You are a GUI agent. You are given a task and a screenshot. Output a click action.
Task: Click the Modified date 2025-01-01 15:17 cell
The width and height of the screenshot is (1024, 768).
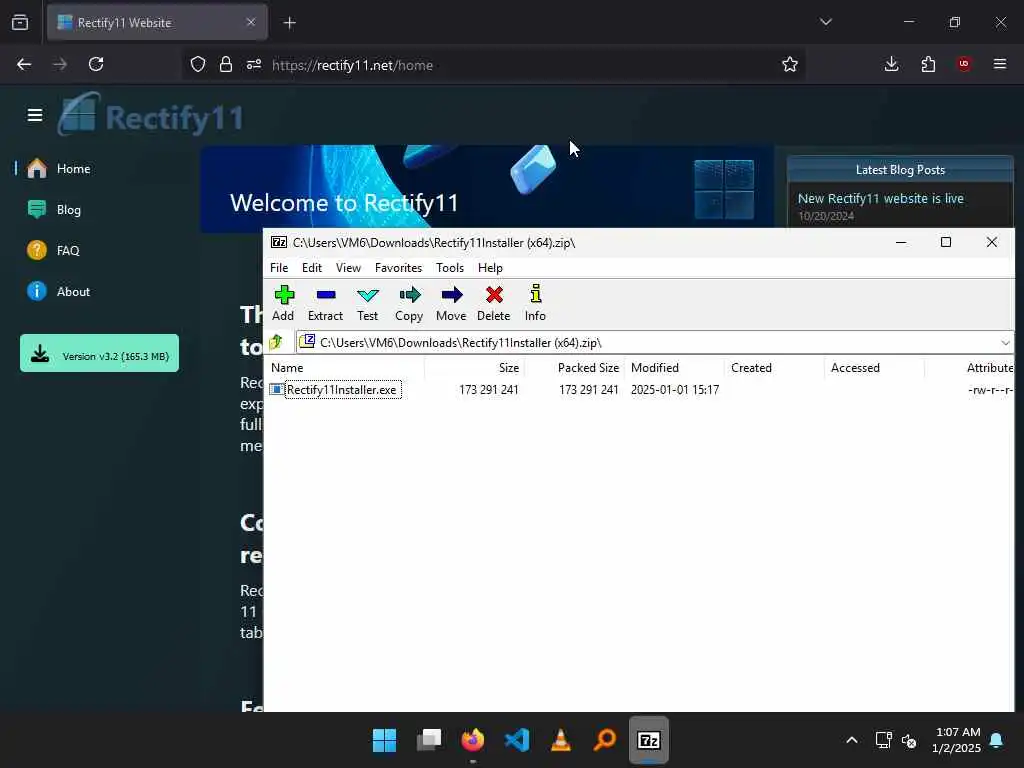click(675, 390)
